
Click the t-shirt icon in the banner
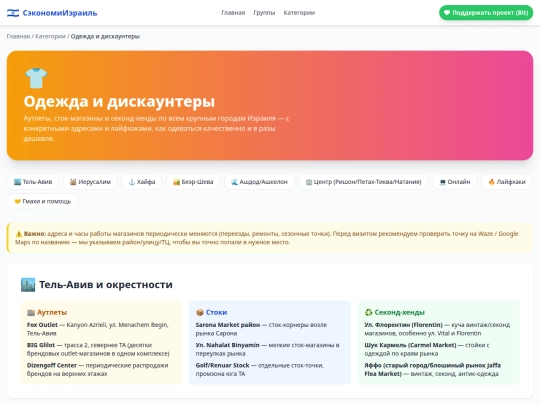[36, 78]
